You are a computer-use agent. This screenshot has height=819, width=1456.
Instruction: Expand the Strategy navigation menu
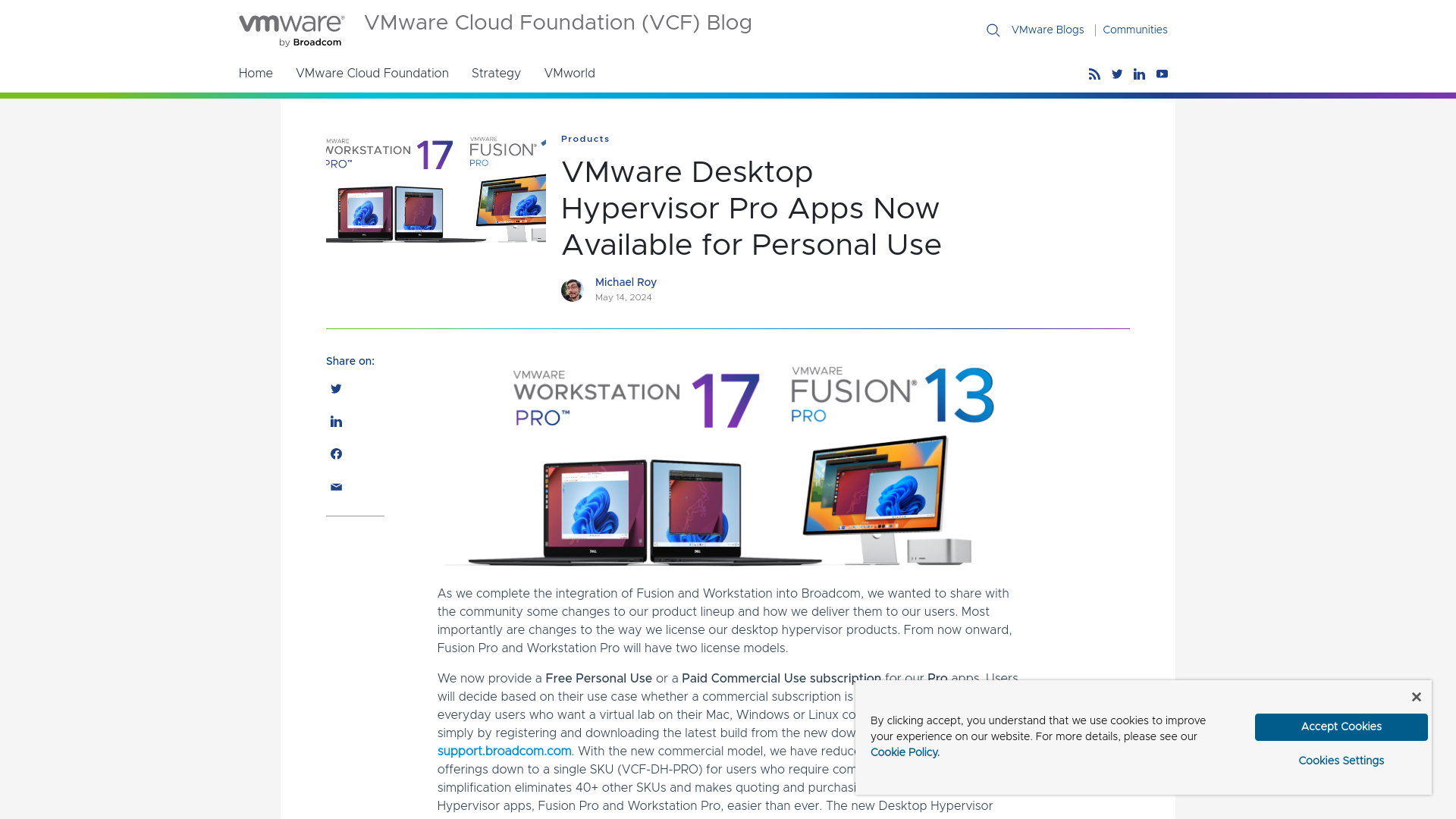tap(496, 73)
